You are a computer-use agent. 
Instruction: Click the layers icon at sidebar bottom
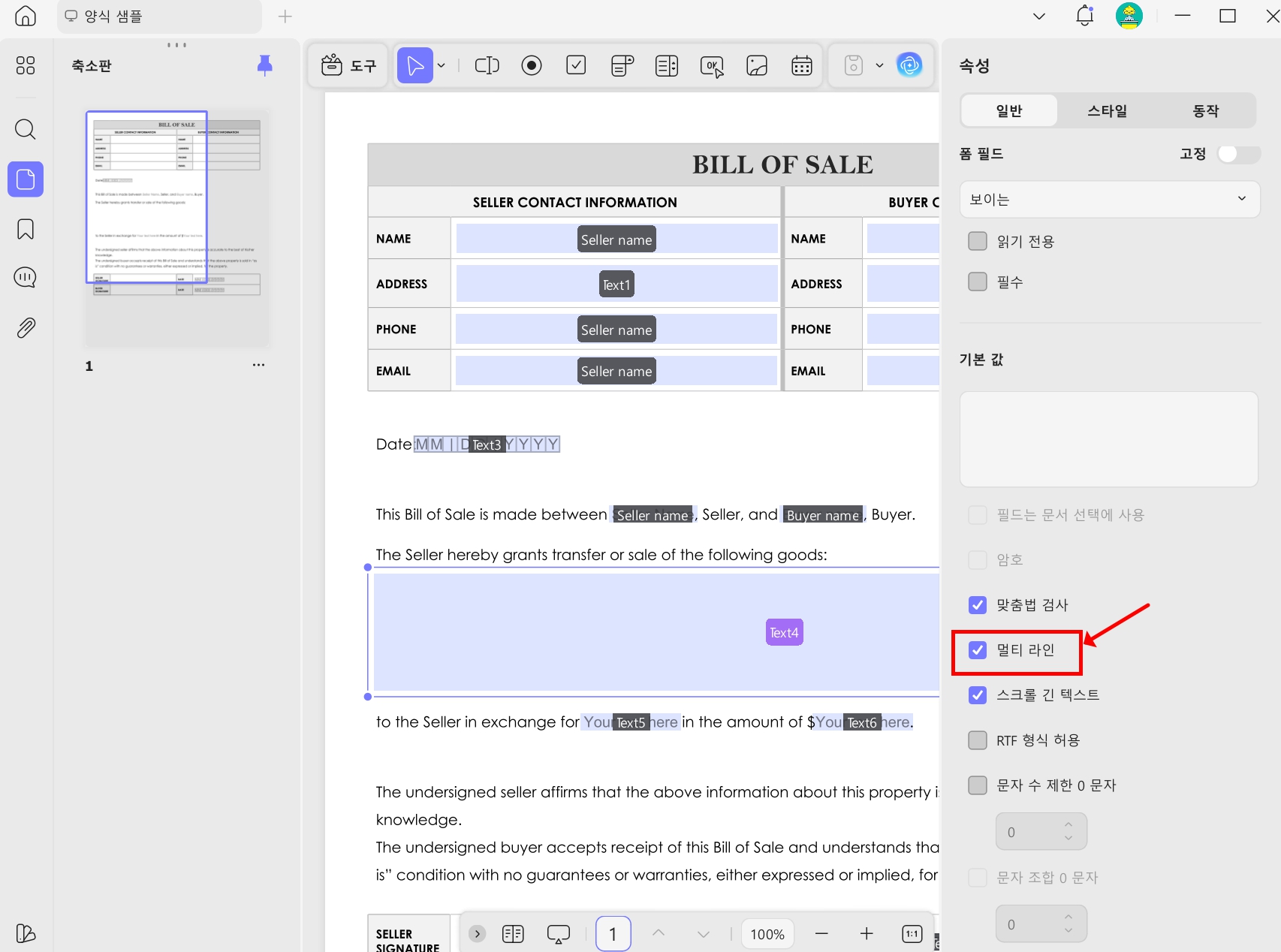coord(26,933)
